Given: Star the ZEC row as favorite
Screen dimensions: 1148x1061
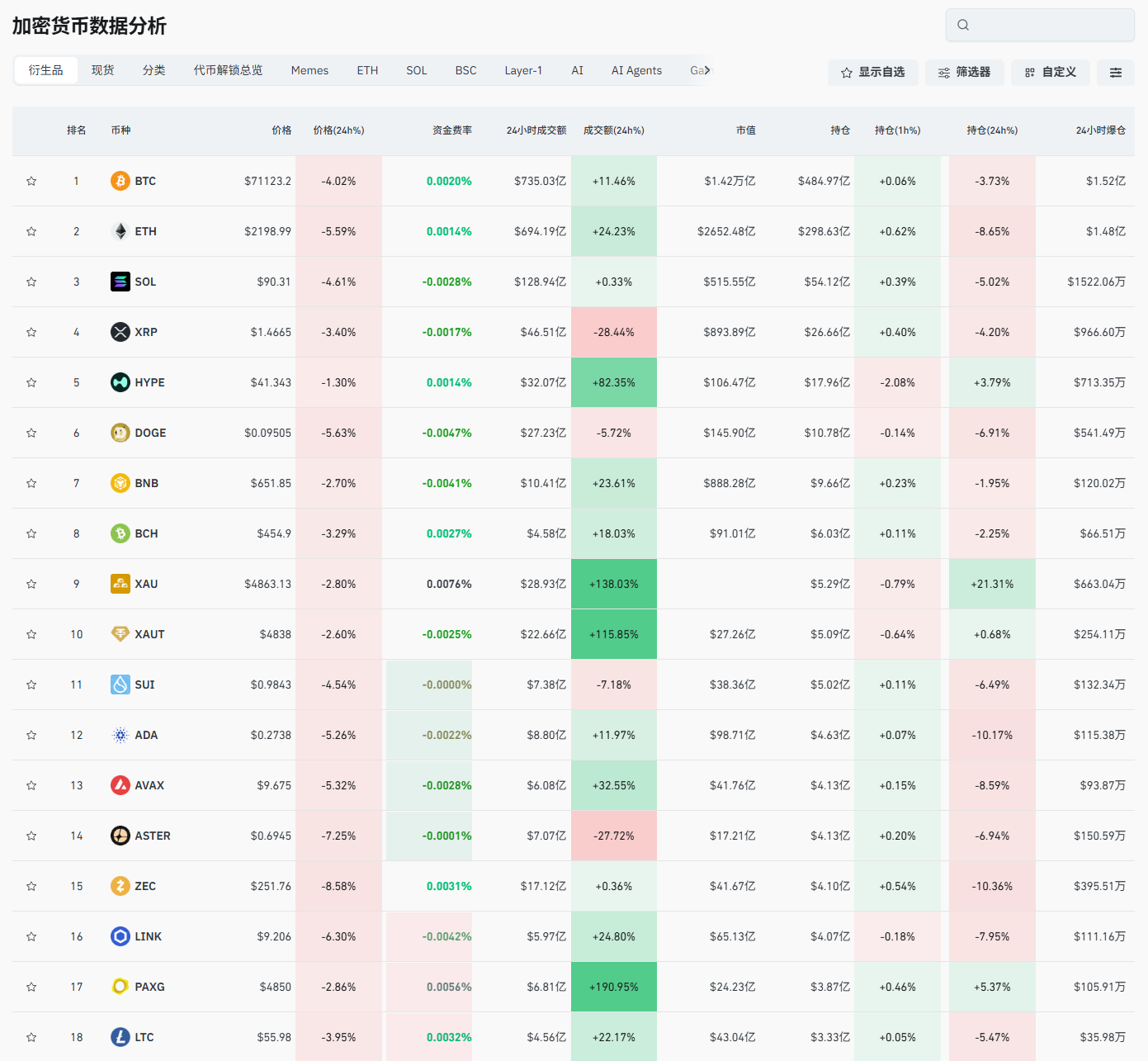Looking at the screenshot, I should tap(31, 886).
